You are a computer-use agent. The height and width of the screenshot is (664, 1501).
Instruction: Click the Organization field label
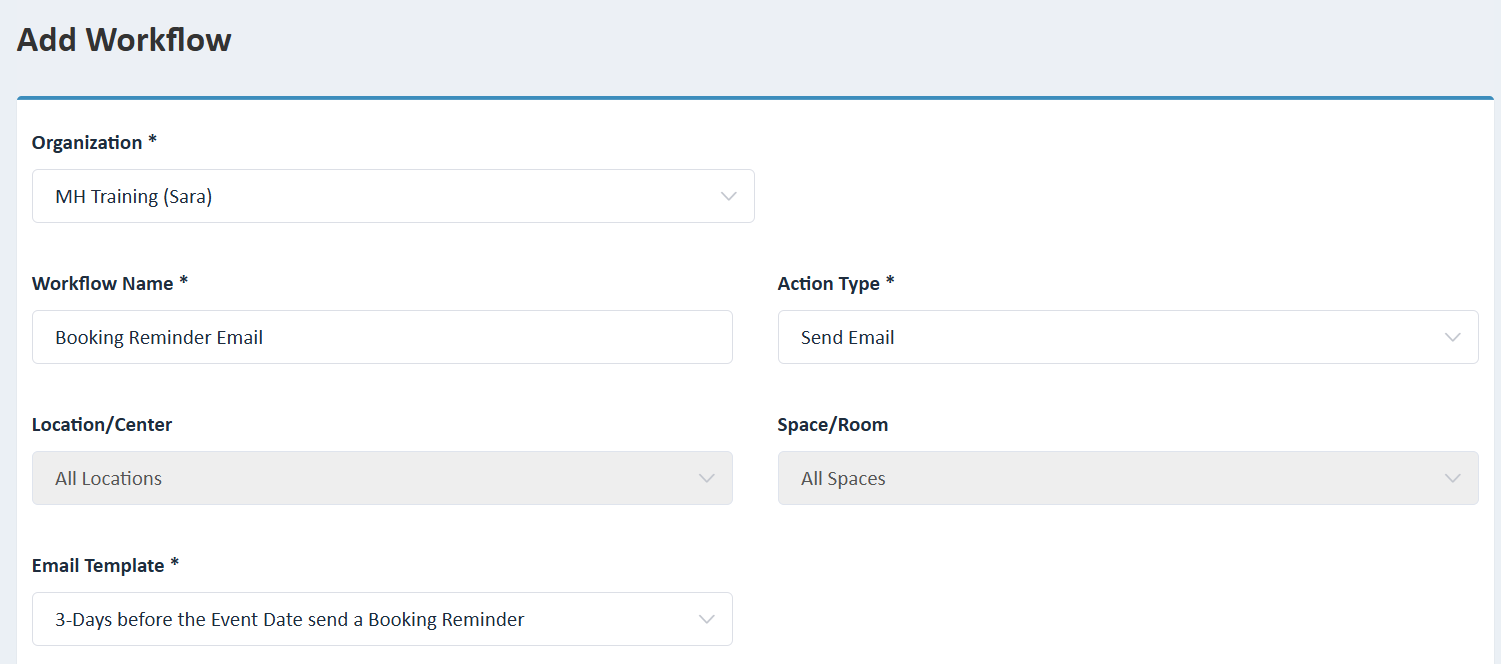[x=94, y=142]
